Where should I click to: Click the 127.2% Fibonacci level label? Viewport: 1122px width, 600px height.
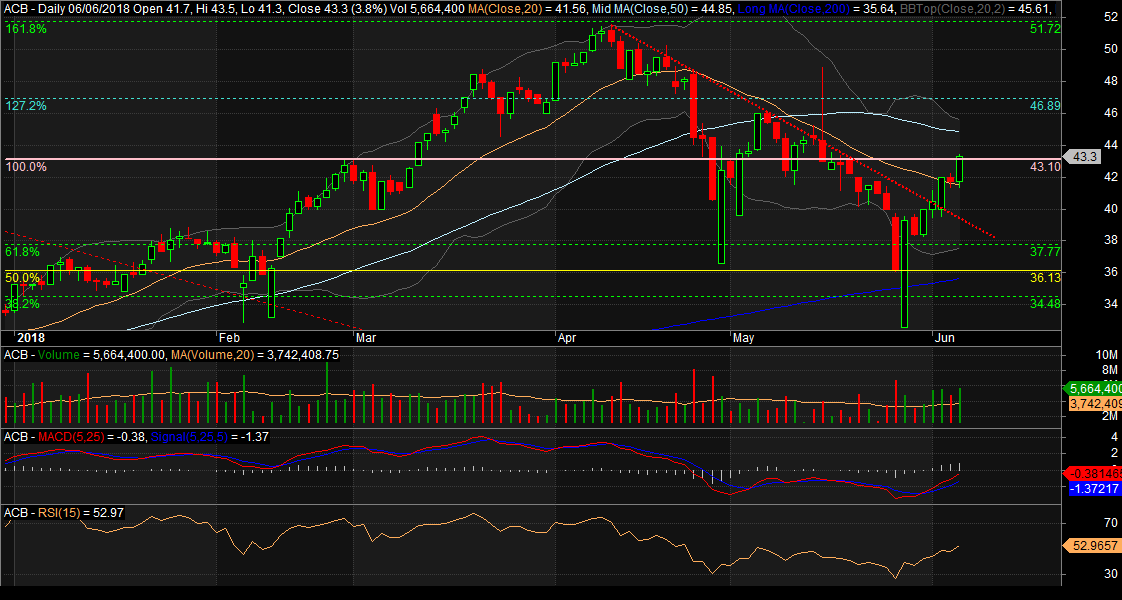(x=25, y=105)
